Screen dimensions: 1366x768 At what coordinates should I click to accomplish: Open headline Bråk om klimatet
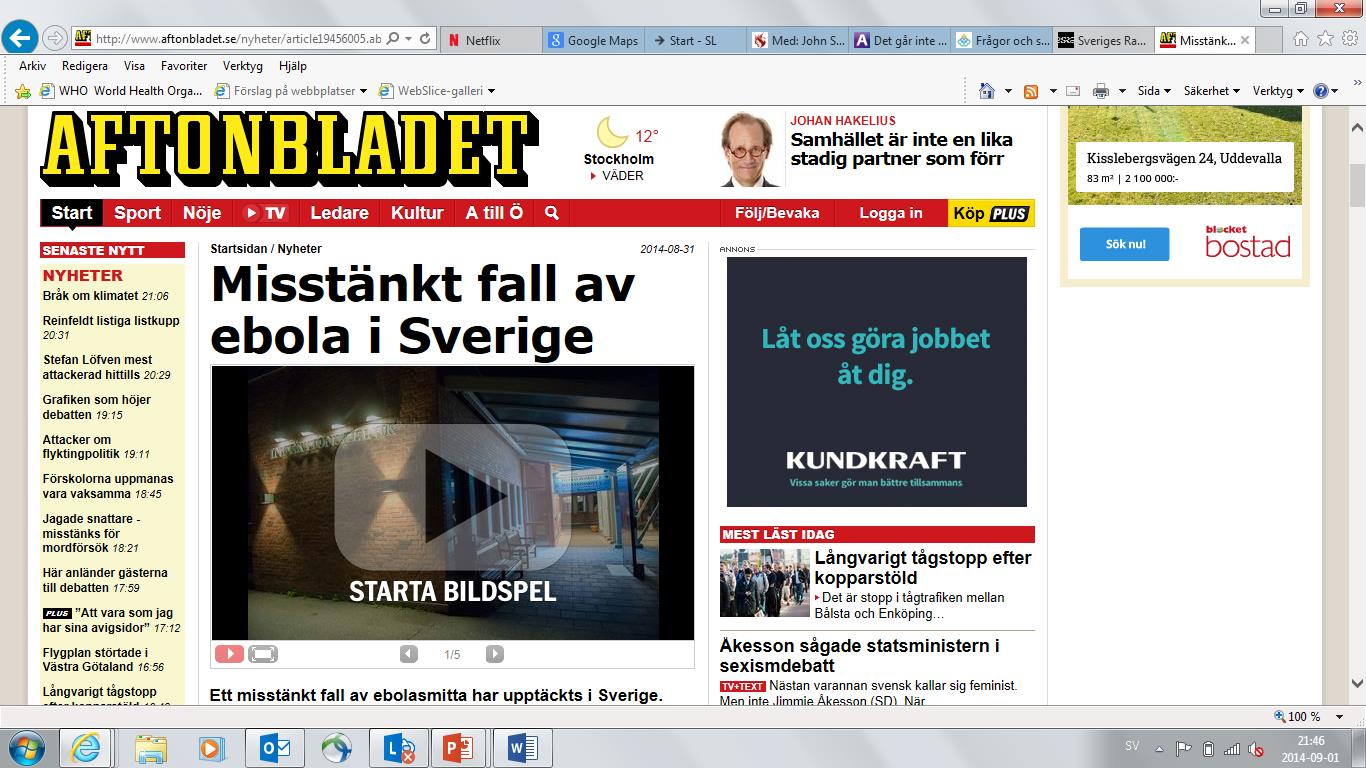coord(90,296)
